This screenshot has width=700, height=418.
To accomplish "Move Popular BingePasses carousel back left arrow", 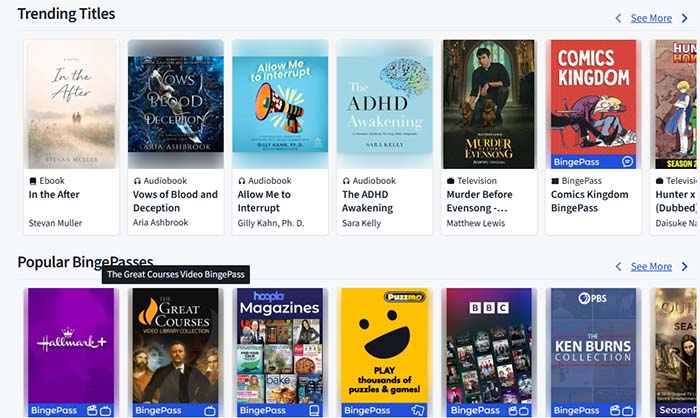I will [618, 267].
